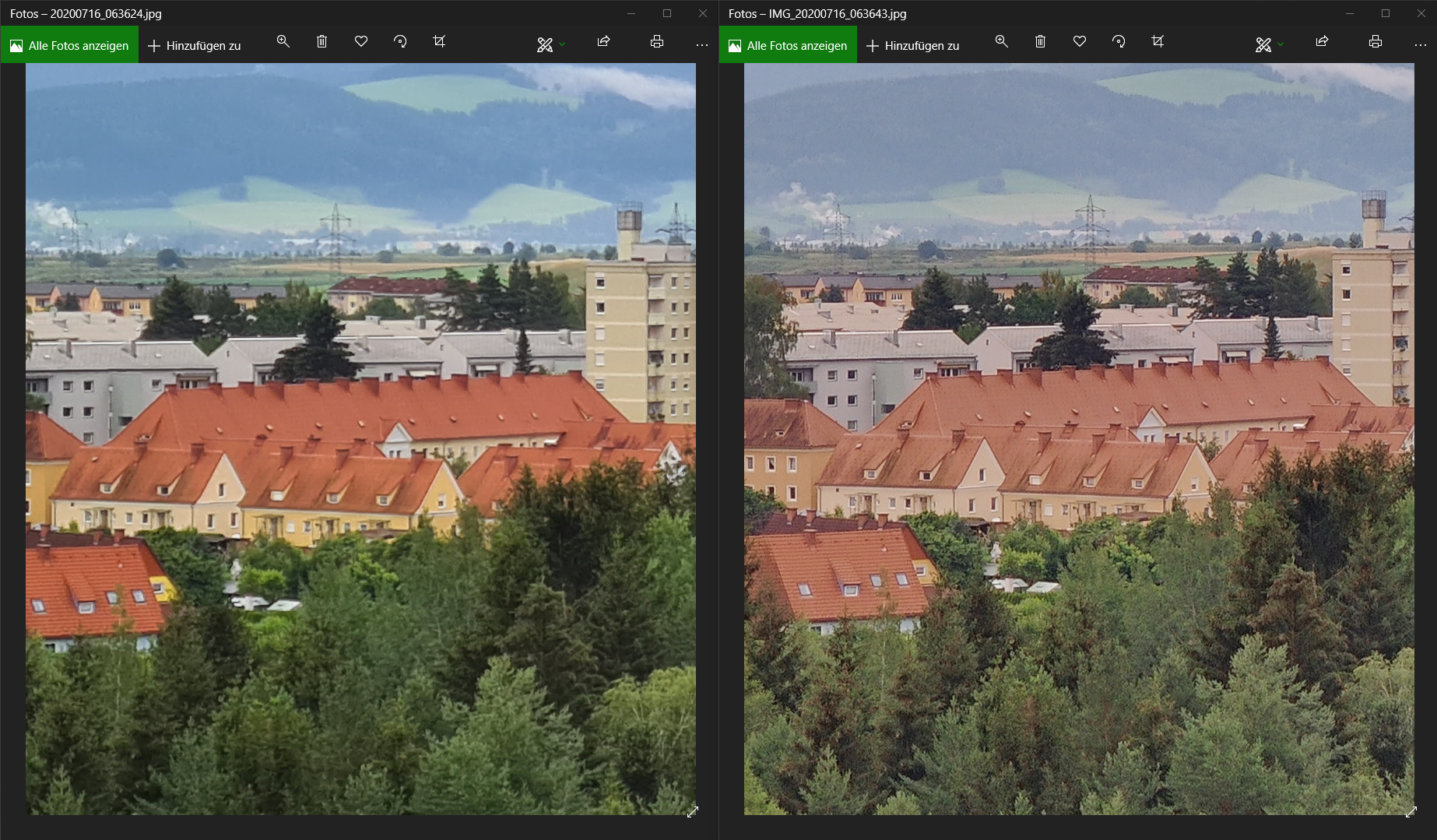Zoom icon in left Fotos window
The height and width of the screenshot is (840, 1437).
[283, 41]
